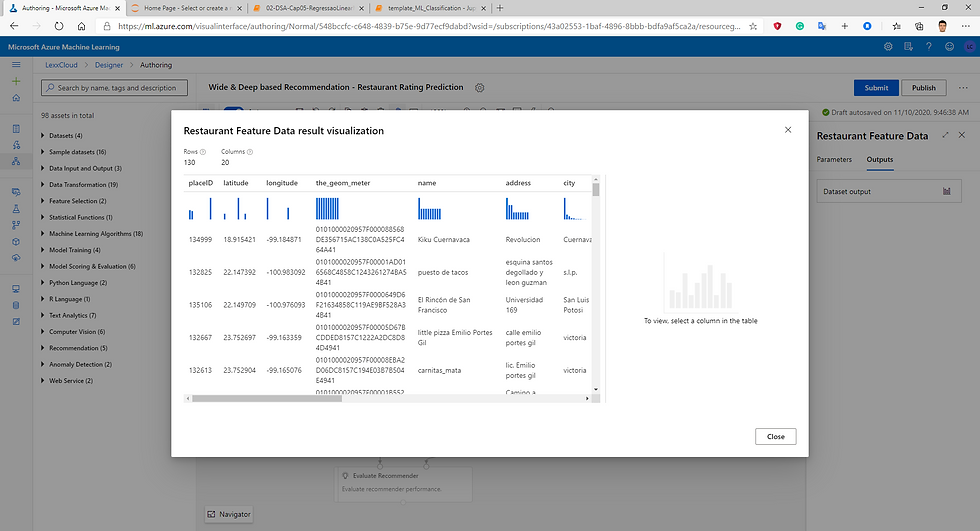Open Designer breadcrumb link
980x531 pixels.
coord(109,65)
